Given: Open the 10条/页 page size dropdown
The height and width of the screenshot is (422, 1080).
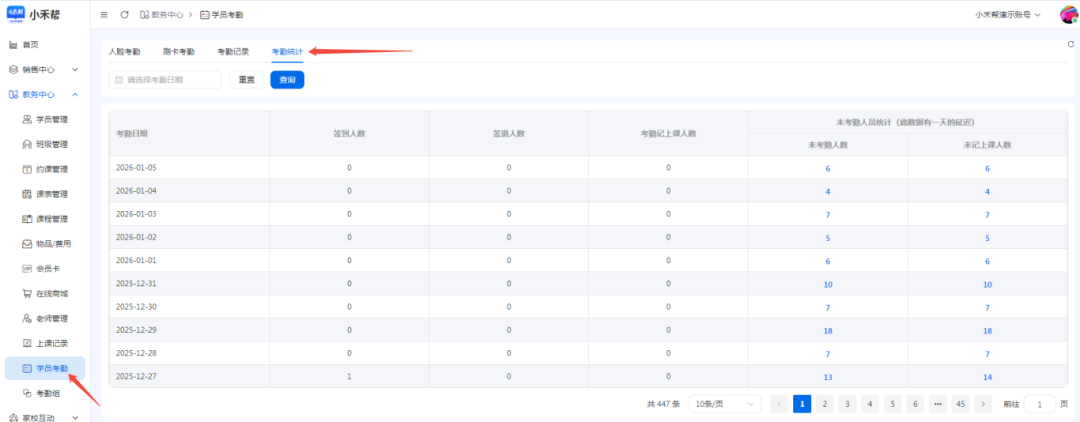Looking at the screenshot, I should (724, 404).
